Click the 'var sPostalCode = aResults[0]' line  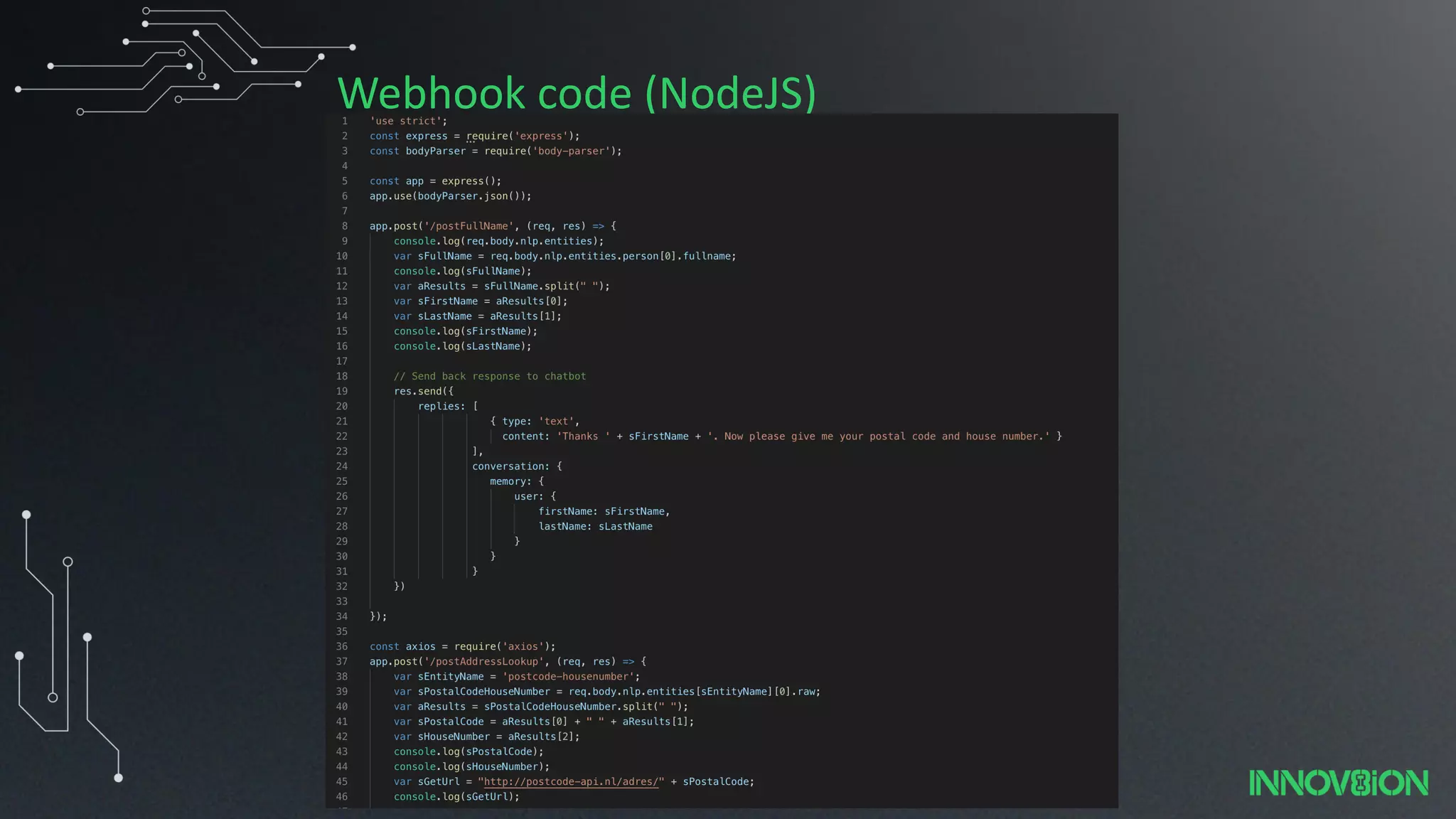(x=544, y=721)
